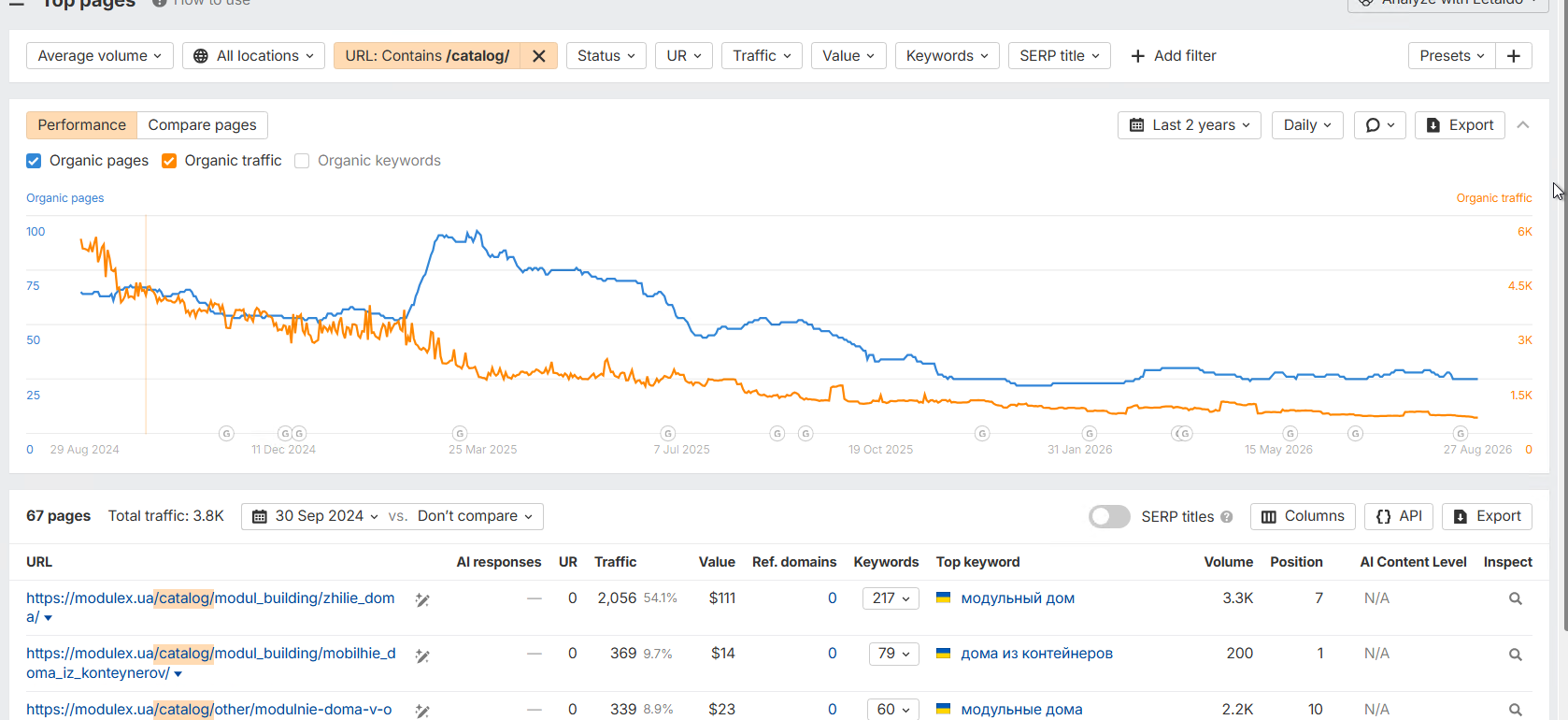The image size is (1568, 720).
Task: Inspect the mobilhie_doma_iz_konteynerov page with magnifier
Action: 1516,655
